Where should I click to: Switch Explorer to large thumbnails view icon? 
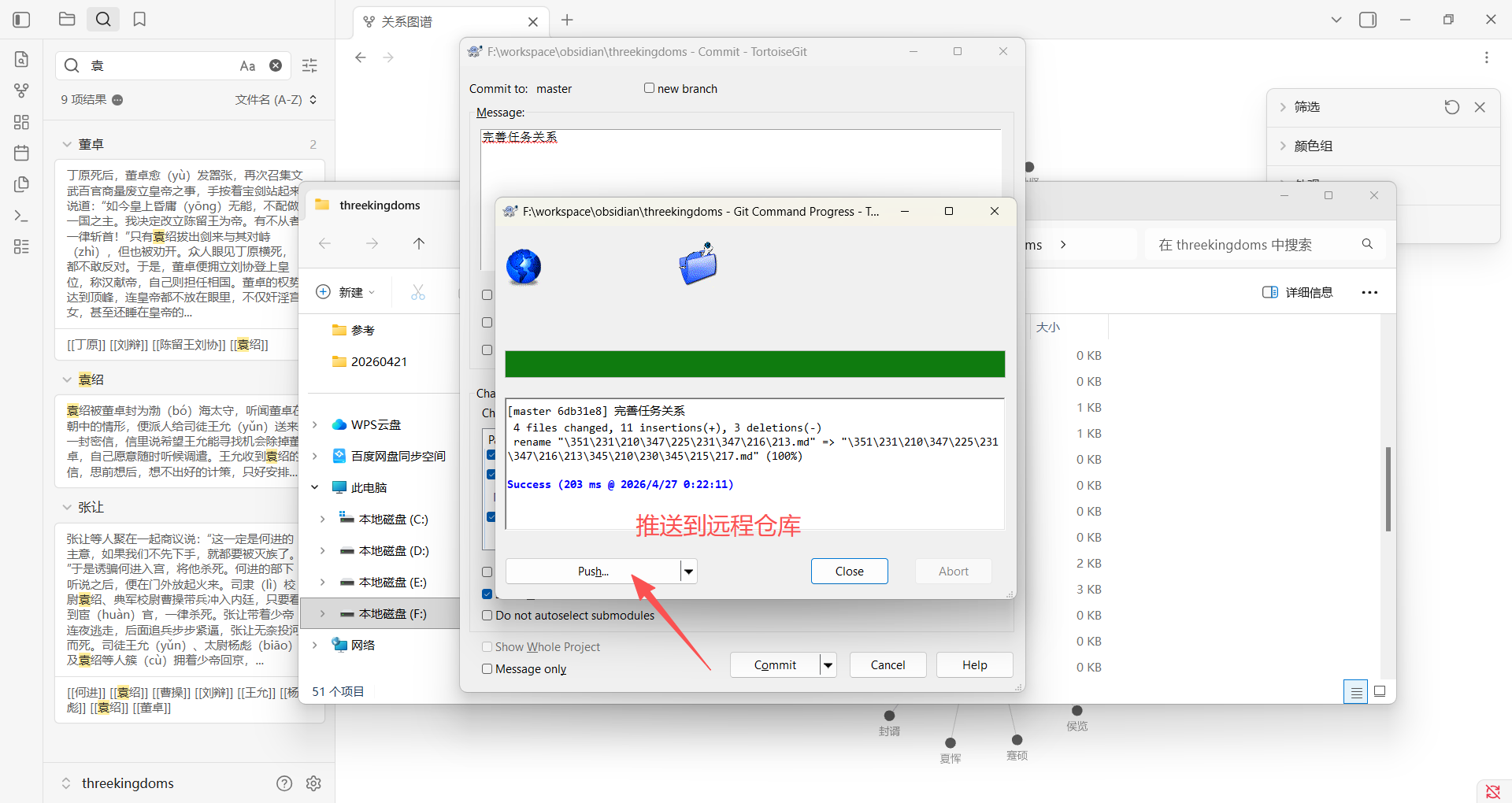1380,691
